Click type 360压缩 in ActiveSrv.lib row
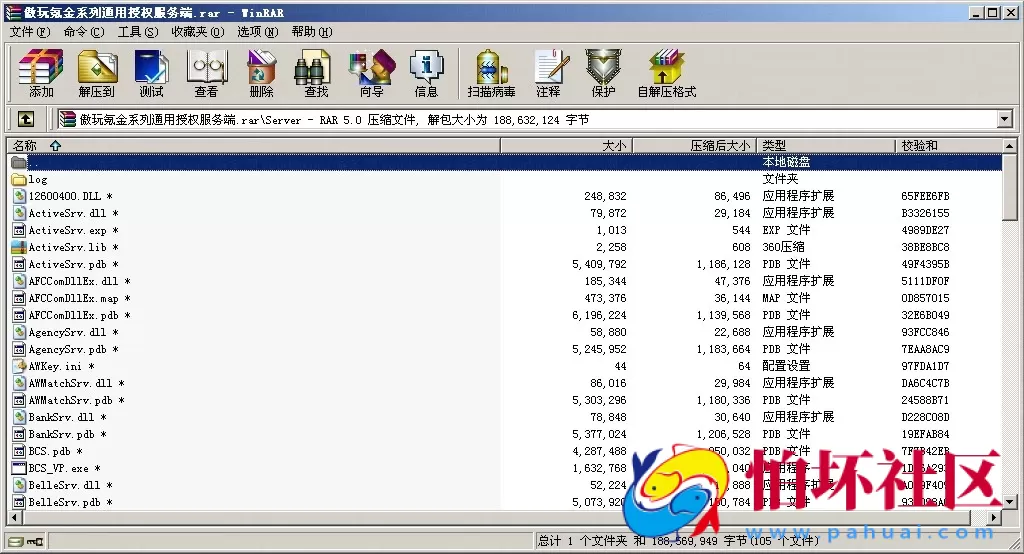The height and width of the screenshot is (554, 1024). click(x=783, y=247)
